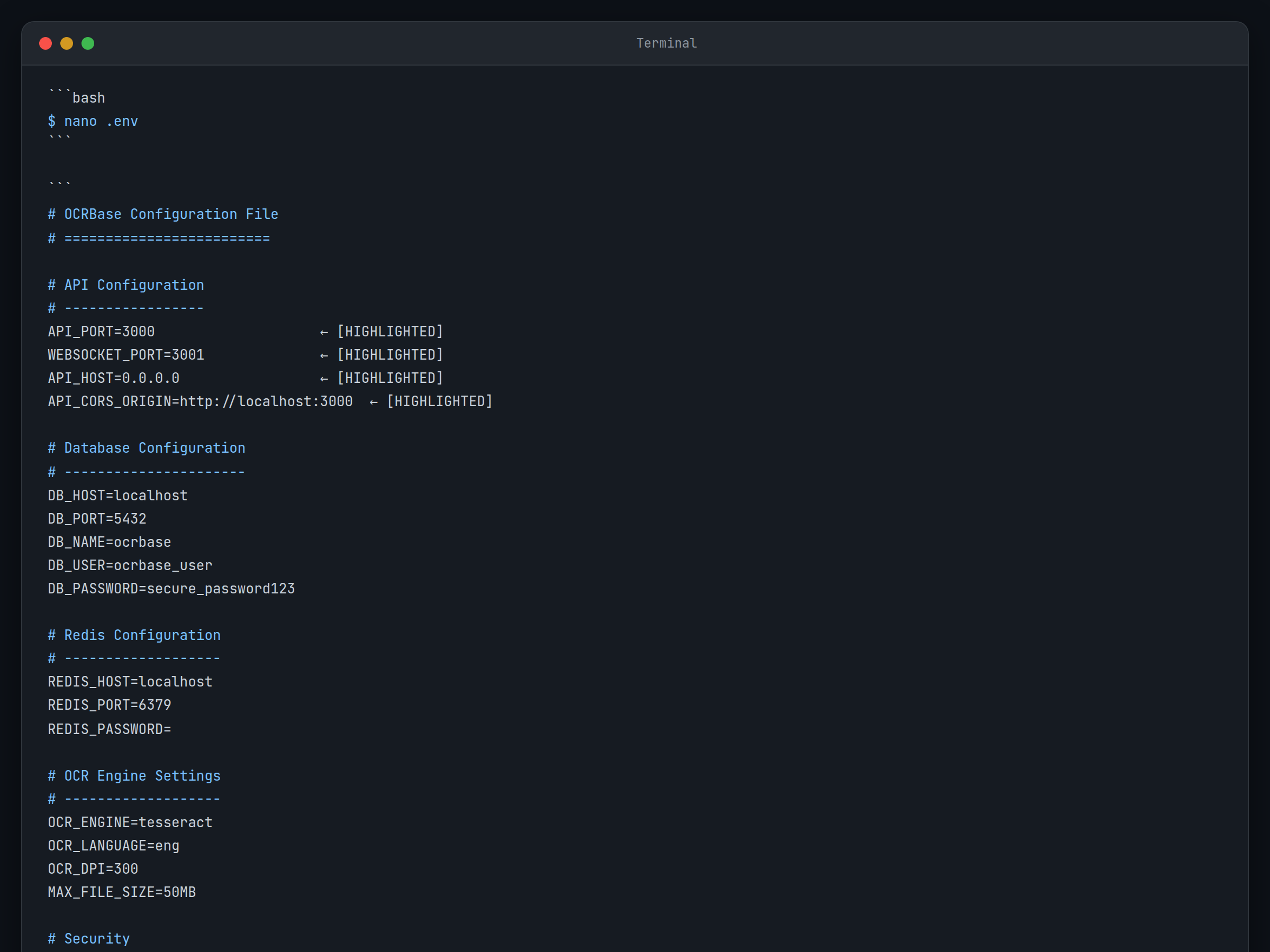Click the ```bash code fence line
Screen dimensions: 1270x952
pos(77,97)
